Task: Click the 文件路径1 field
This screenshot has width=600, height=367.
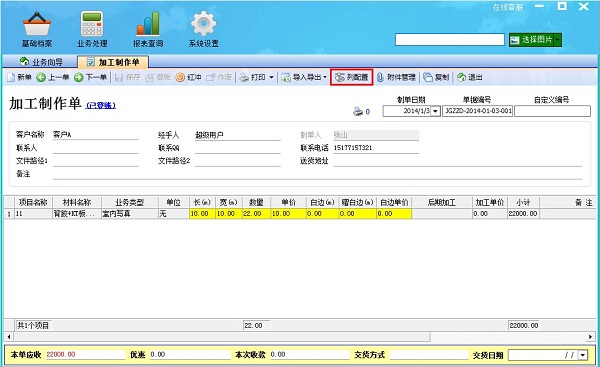Action: tap(95, 161)
